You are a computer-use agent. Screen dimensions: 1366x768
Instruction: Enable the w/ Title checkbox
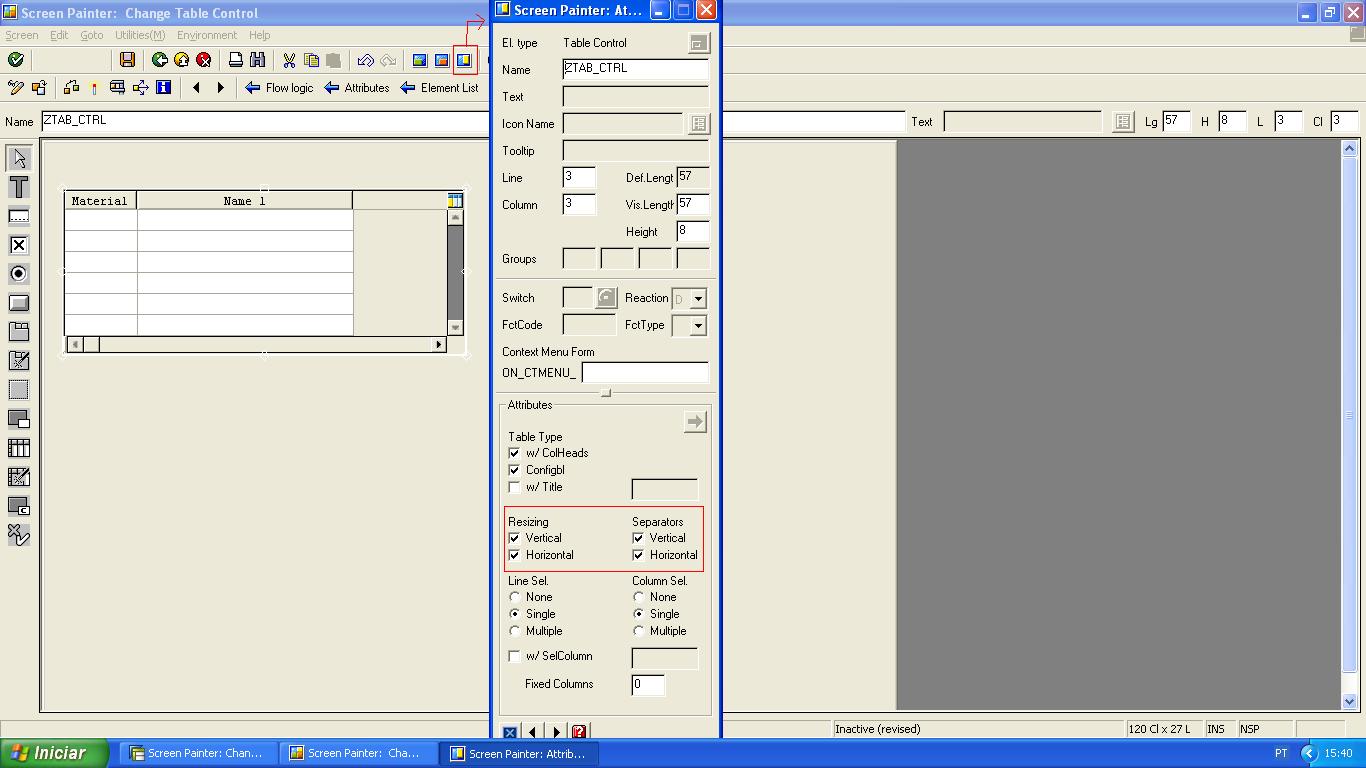514,487
